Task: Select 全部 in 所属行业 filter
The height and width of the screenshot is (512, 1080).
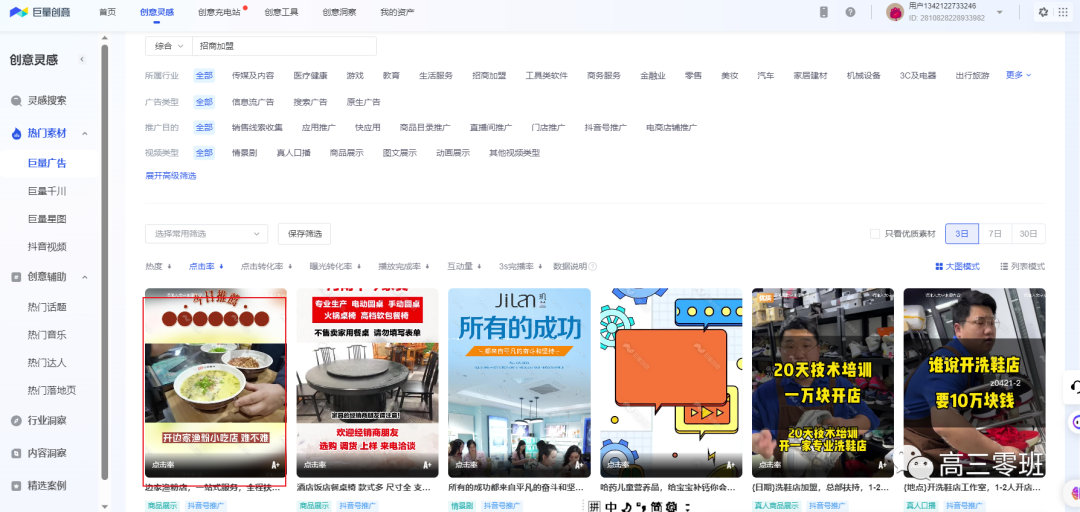Action: (x=204, y=76)
